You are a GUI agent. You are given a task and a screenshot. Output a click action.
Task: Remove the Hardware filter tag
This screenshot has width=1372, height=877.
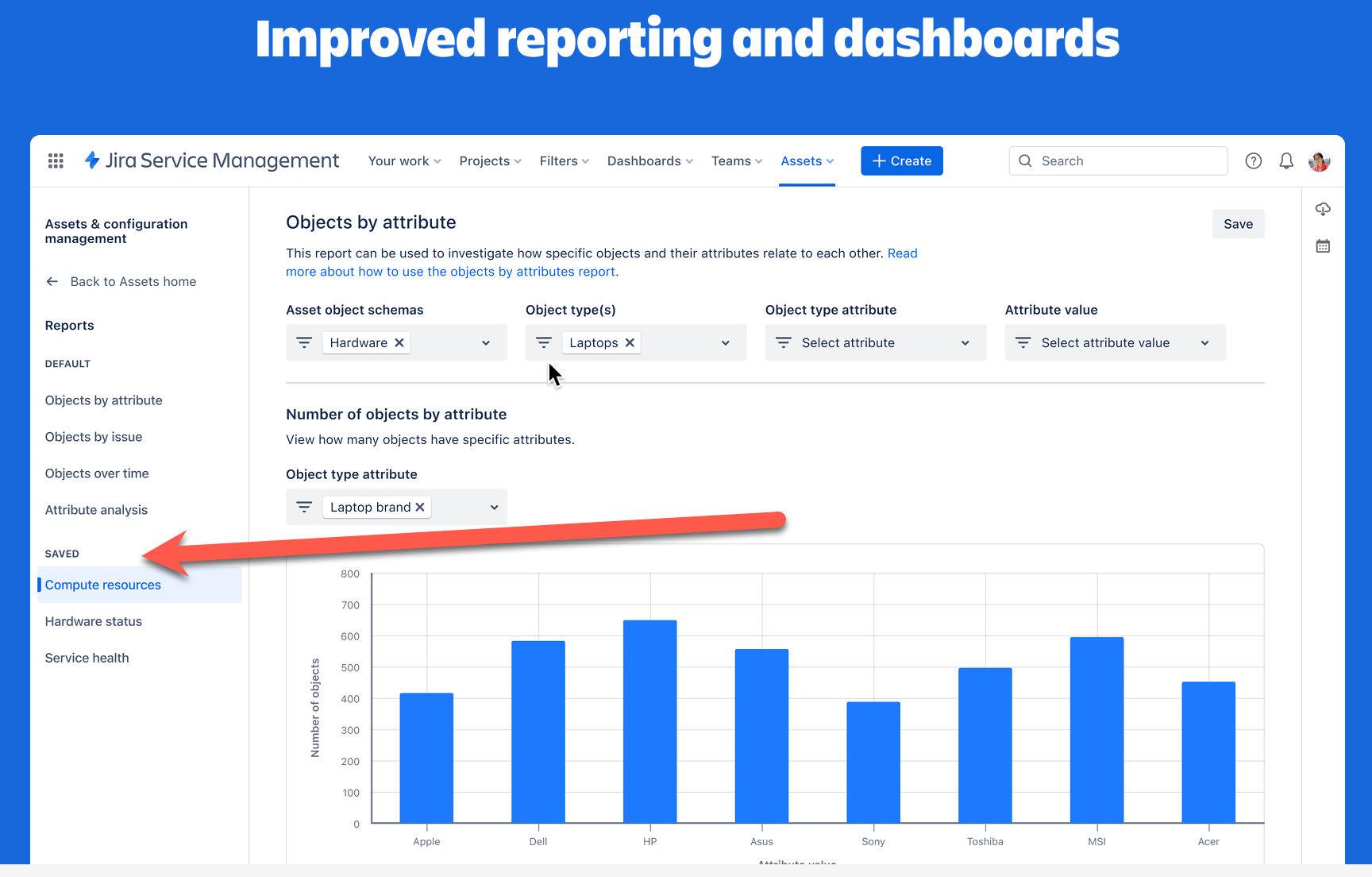click(399, 342)
